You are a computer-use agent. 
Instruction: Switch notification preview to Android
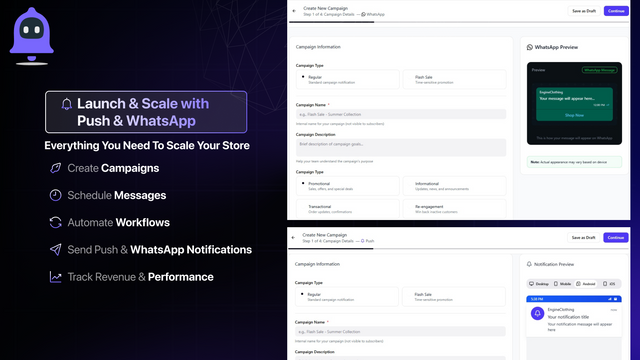pos(586,284)
